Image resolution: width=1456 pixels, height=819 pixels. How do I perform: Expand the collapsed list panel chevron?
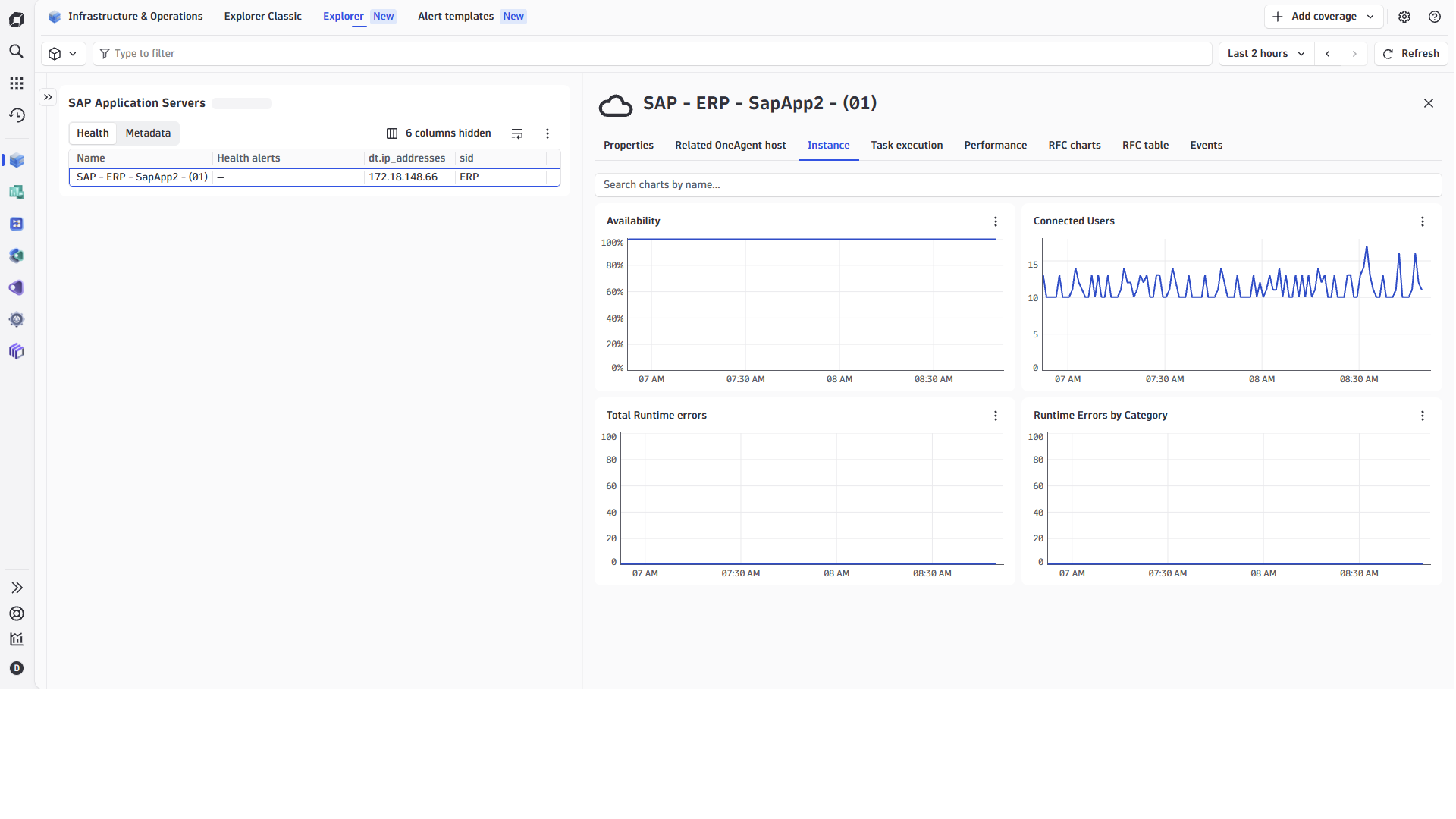click(x=48, y=97)
